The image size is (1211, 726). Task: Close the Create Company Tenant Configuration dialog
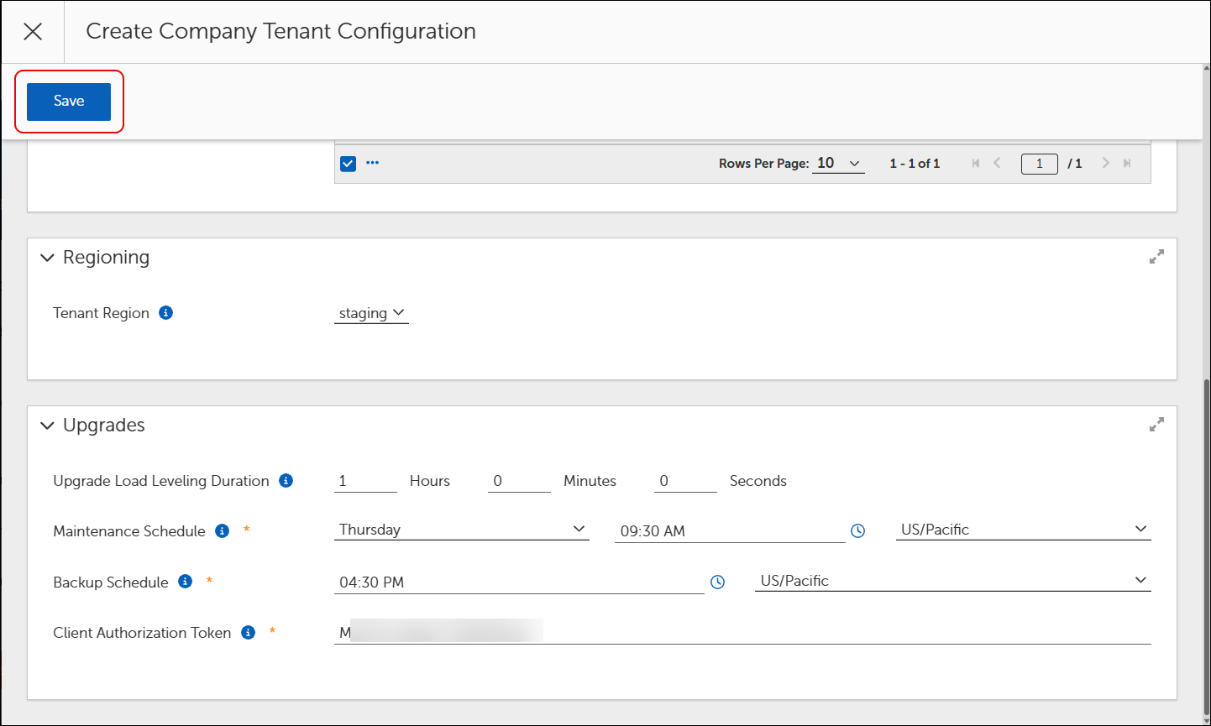[x=33, y=31]
